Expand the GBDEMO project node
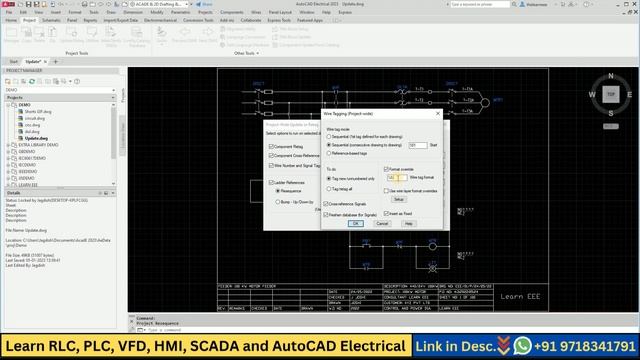Image resolution: width=640 pixels, height=360 pixels. click(x=8, y=151)
